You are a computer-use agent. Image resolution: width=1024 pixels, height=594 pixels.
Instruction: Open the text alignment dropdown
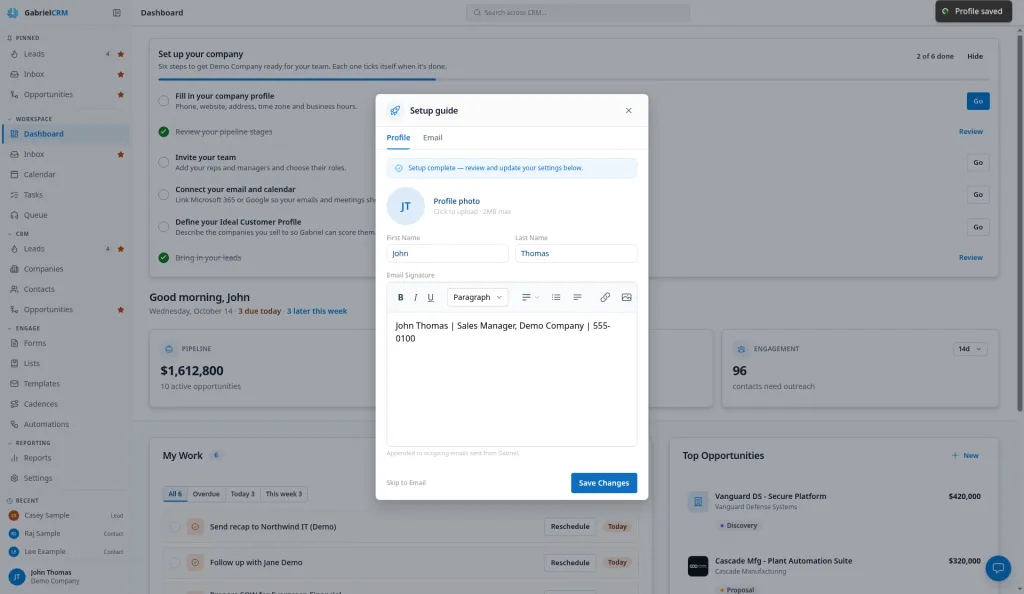[530, 297]
